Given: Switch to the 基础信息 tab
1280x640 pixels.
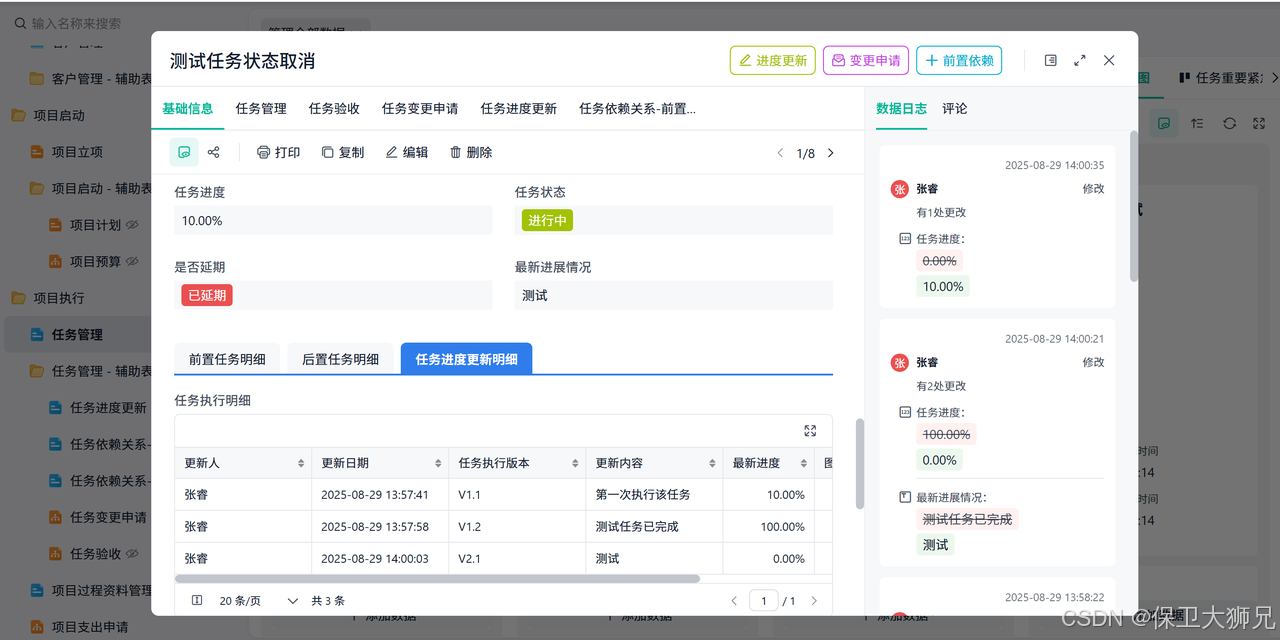Looking at the screenshot, I should pos(188,109).
